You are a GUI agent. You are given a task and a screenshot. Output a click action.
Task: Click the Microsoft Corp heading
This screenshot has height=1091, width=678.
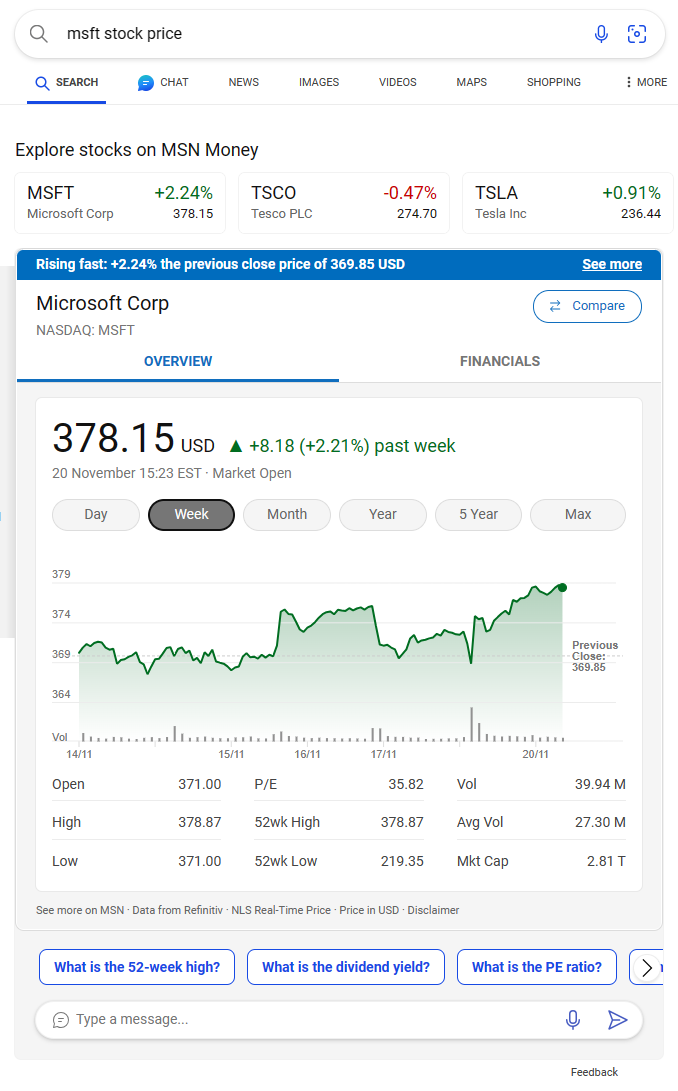(102, 303)
